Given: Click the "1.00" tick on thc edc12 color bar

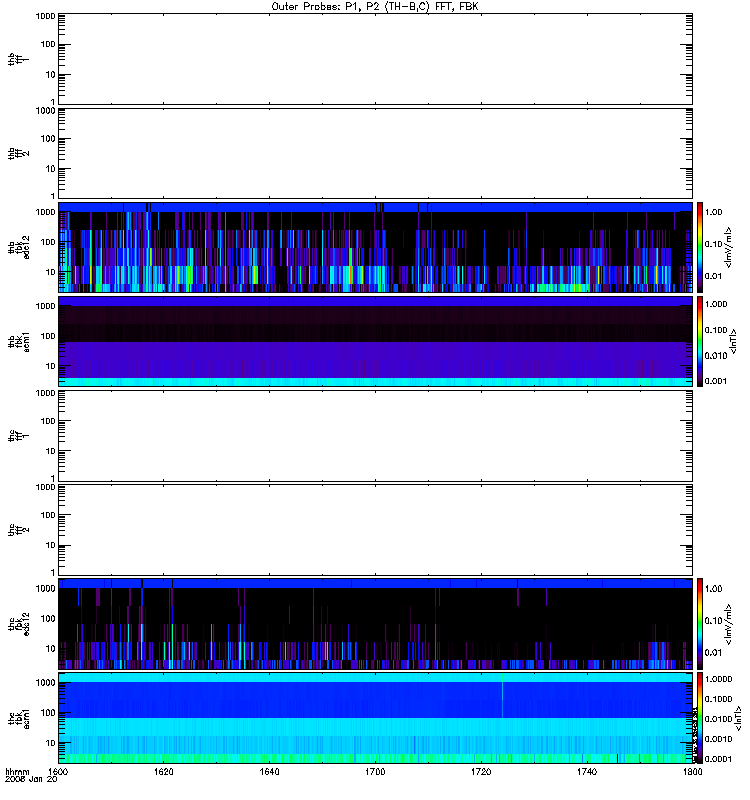Looking at the screenshot, I should pos(713,589).
